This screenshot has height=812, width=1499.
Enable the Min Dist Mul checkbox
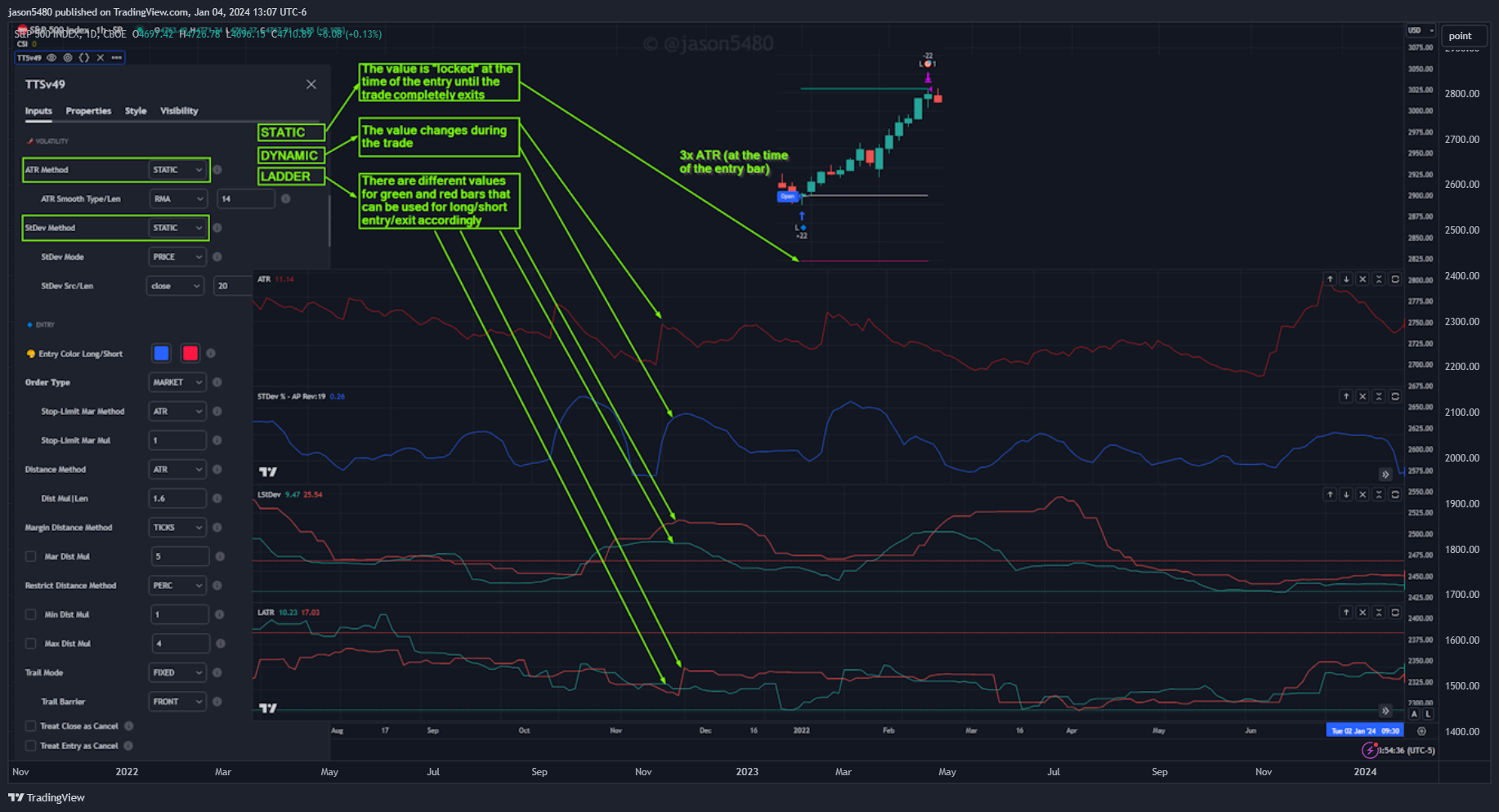(x=31, y=614)
